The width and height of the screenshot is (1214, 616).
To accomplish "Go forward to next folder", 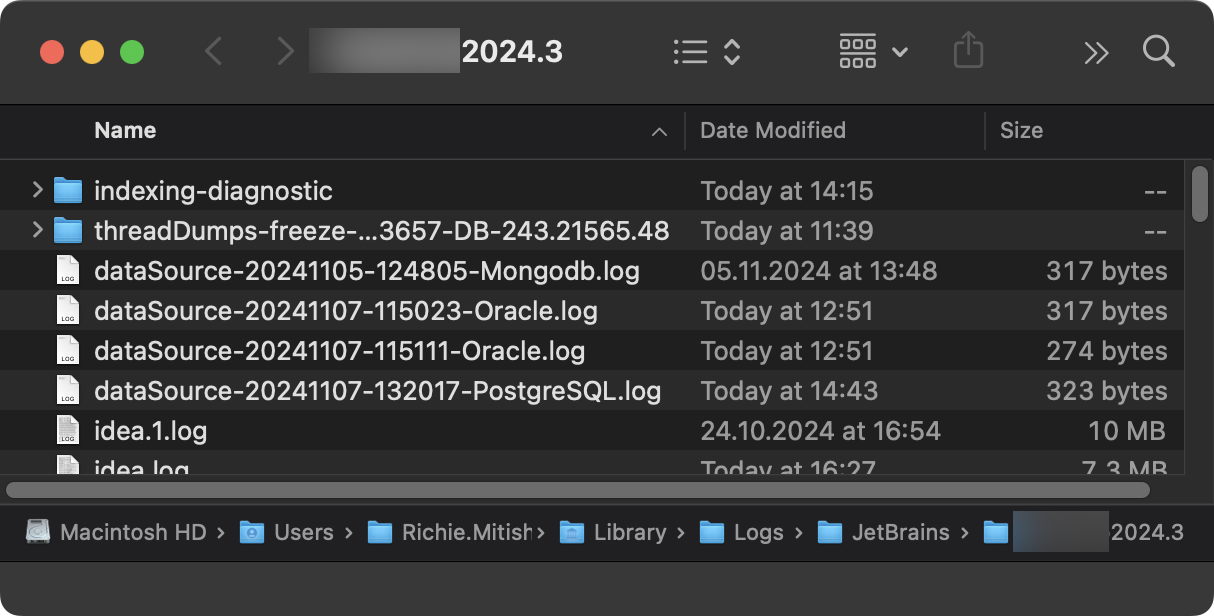I will tap(286, 51).
